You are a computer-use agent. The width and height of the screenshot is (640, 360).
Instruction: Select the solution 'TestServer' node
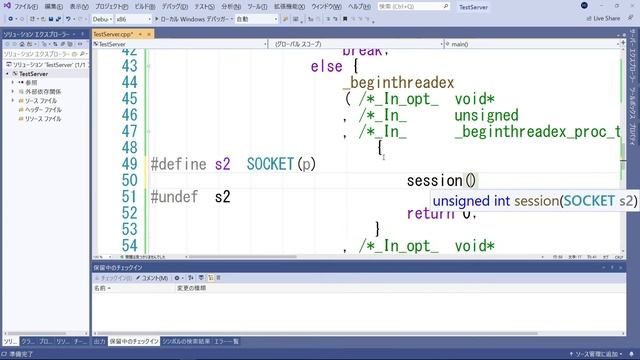tap(49, 65)
